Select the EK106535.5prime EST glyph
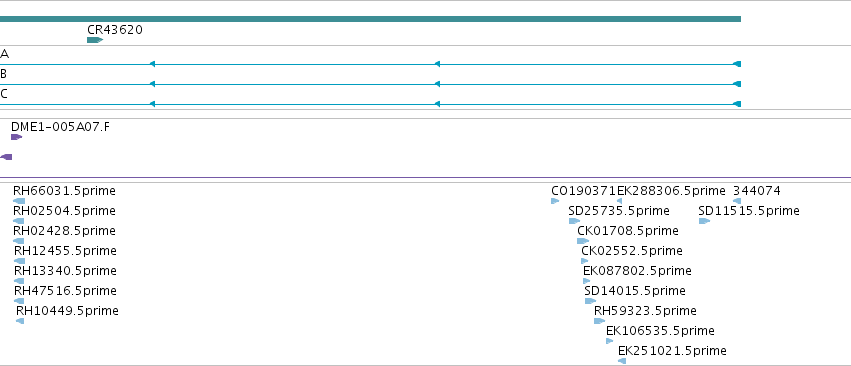The height and width of the screenshot is (366, 851). pyautogui.click(x=610, y=342)
